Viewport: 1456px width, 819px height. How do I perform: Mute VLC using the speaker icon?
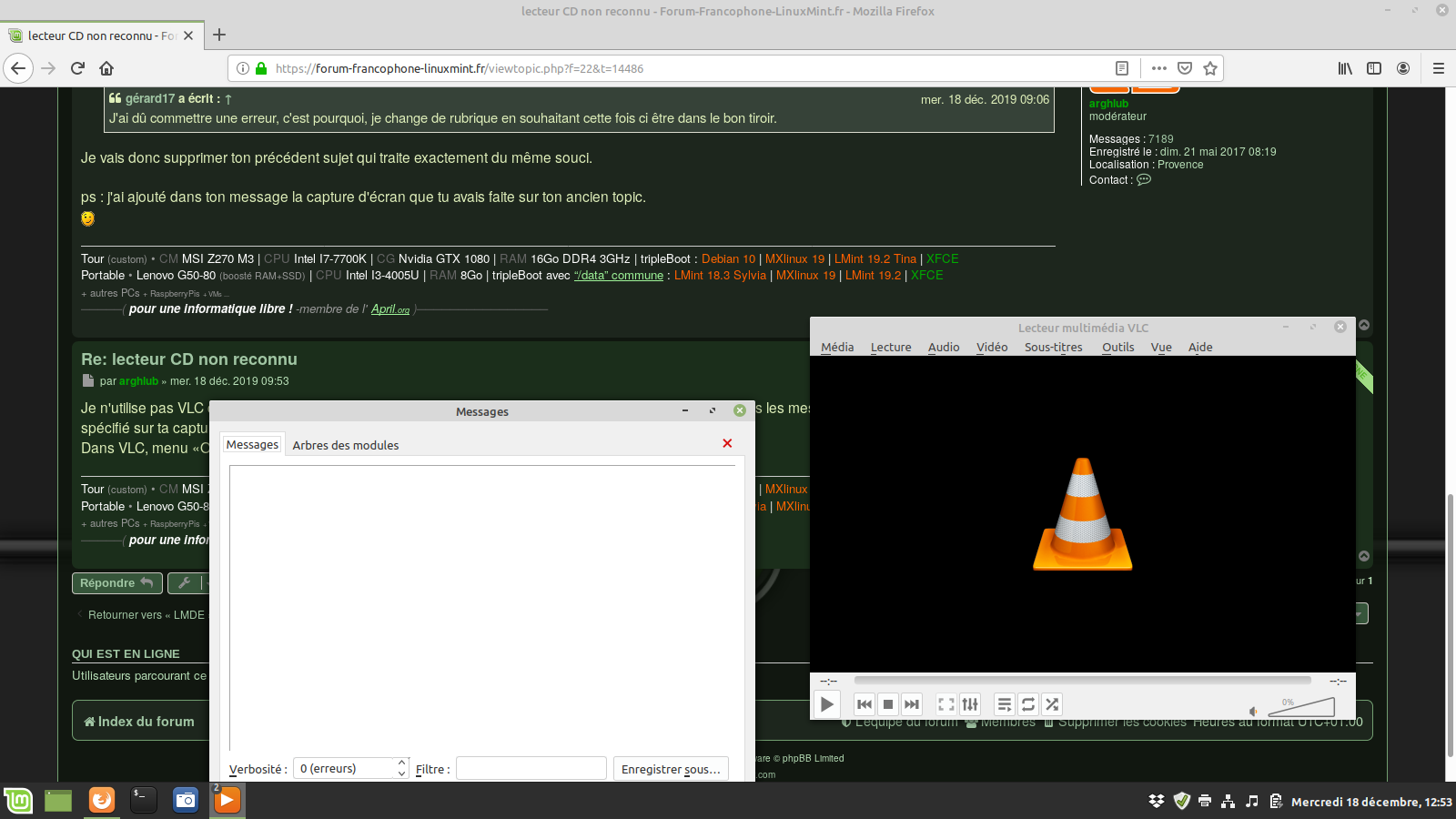coord(1254,712)
